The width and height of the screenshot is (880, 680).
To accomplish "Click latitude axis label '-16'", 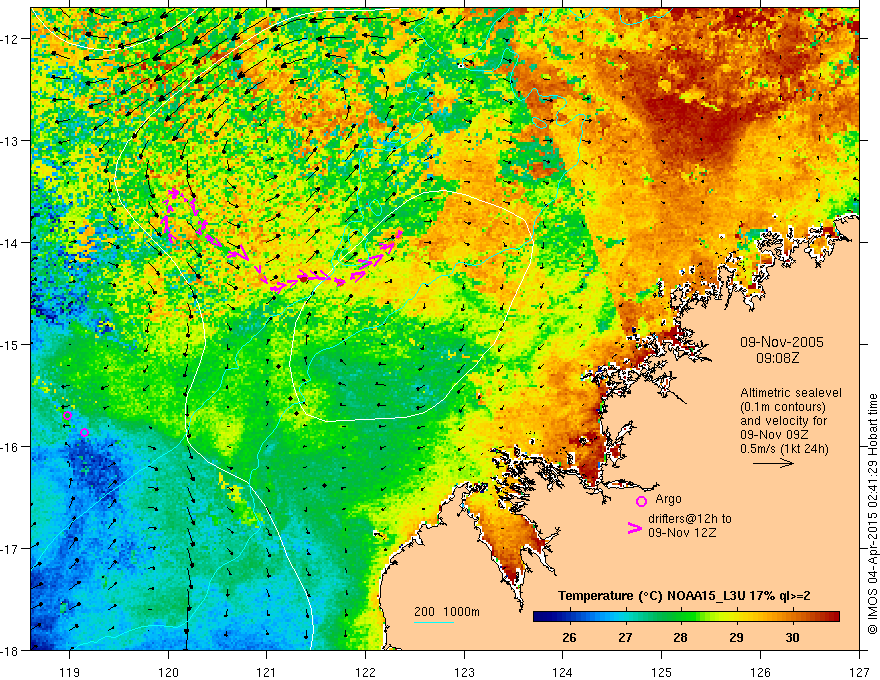I will point(10,447).
